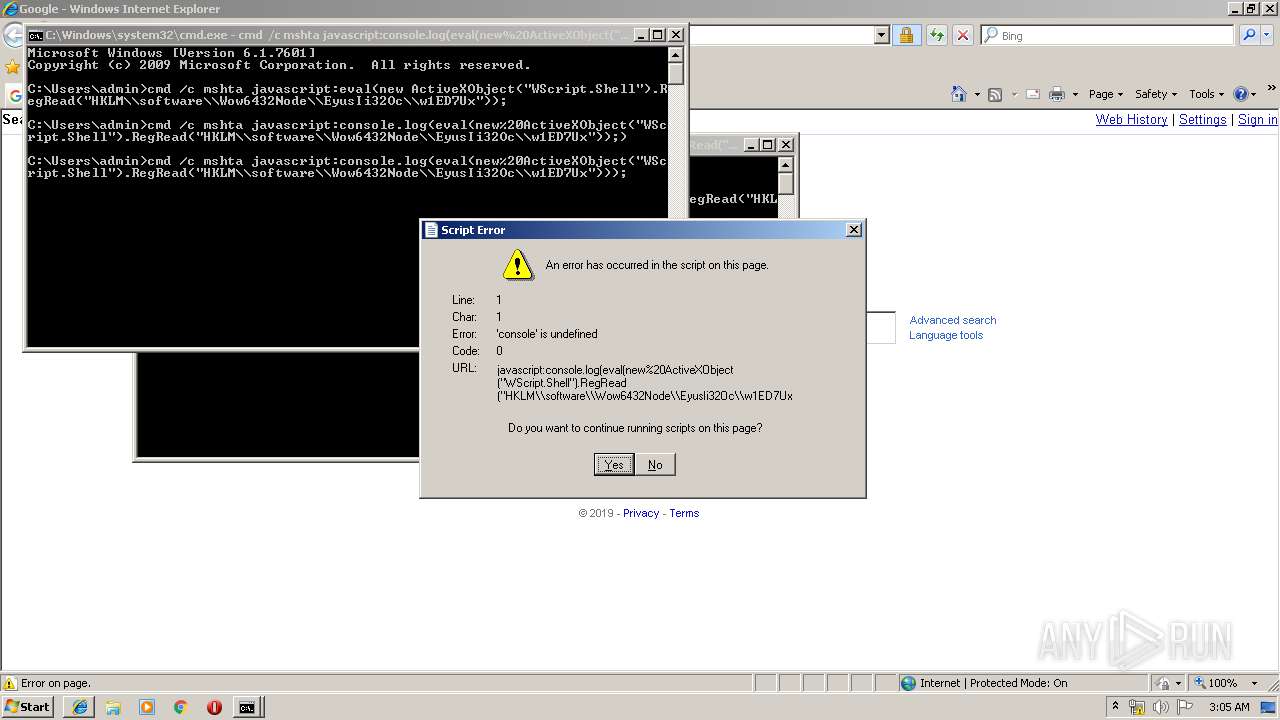Close the Script Error dialog
The image size is (1280, 720).
pyautogui.click(x=853, y=230)
